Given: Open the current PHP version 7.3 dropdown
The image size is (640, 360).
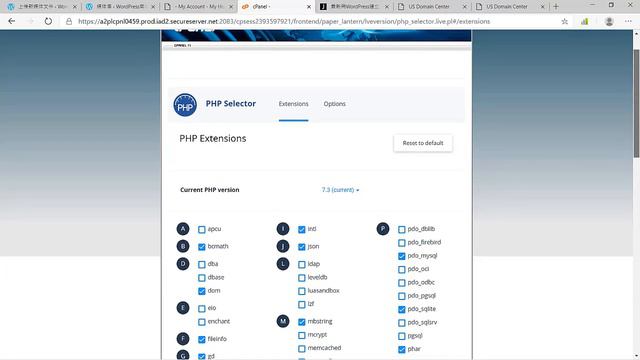Looking at the screenshot, I should tap(340, 190).
